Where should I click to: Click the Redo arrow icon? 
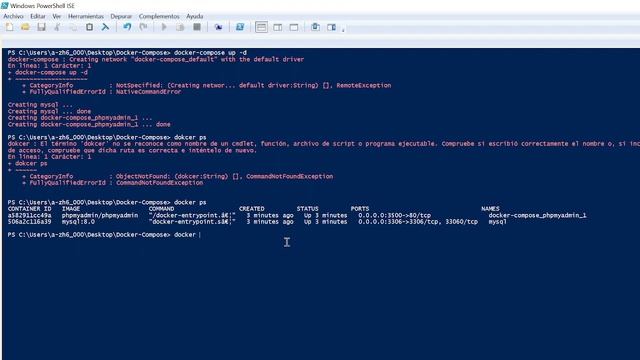coord(143,27)
